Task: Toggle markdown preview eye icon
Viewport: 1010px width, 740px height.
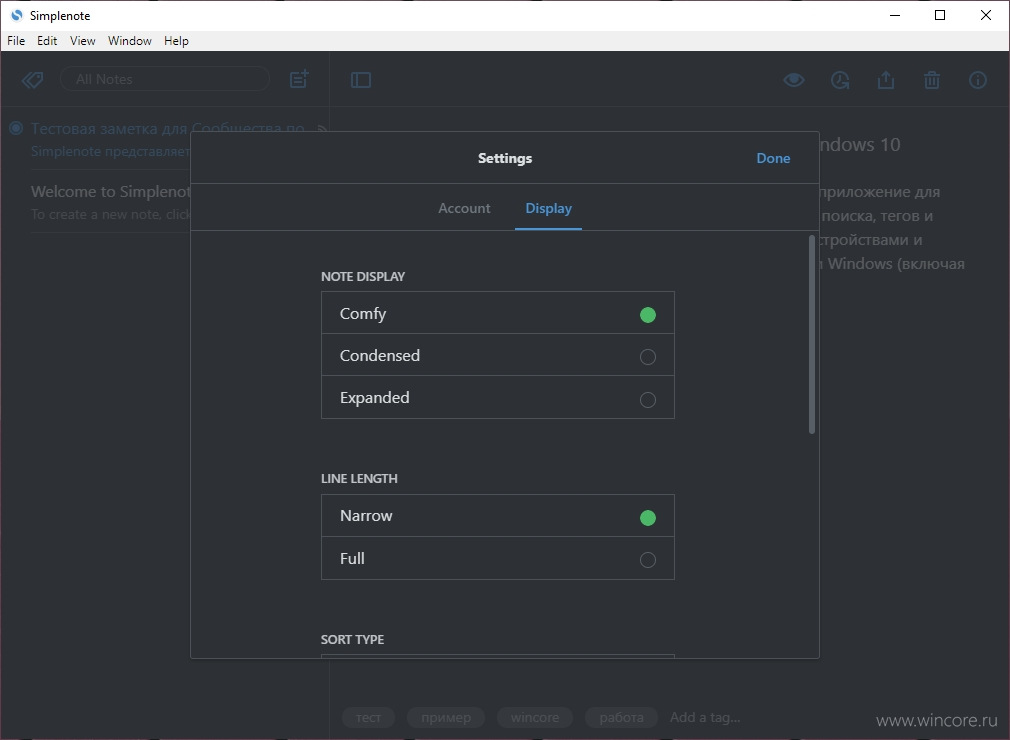Action: pos(794,80)
